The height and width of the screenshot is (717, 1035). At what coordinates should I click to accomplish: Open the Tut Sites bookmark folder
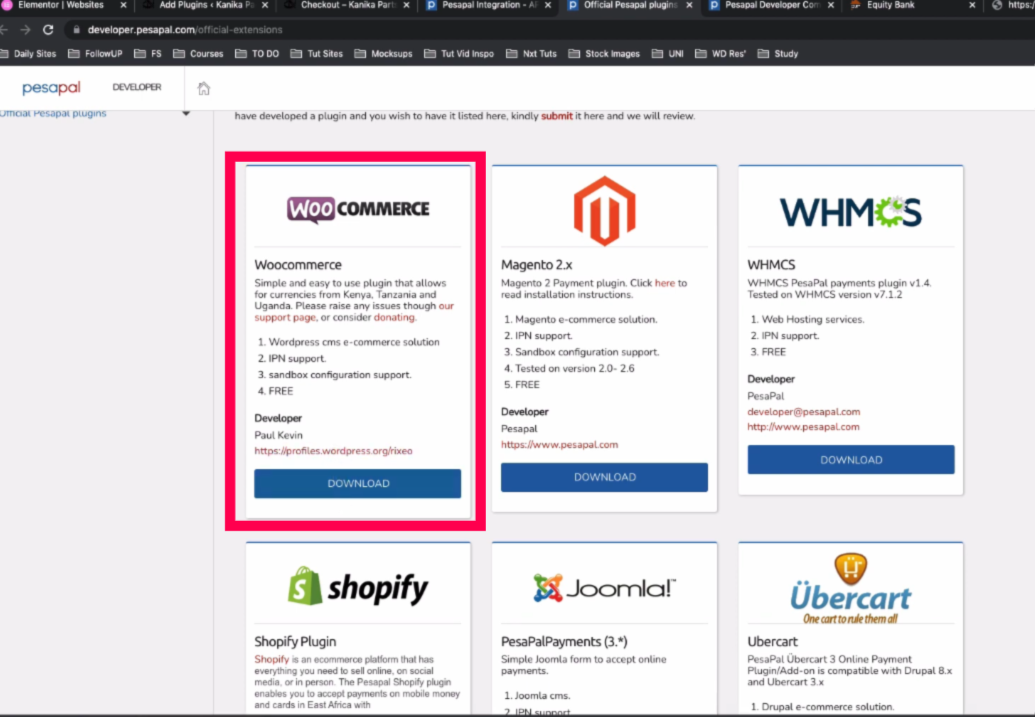(x=317, y=53)
